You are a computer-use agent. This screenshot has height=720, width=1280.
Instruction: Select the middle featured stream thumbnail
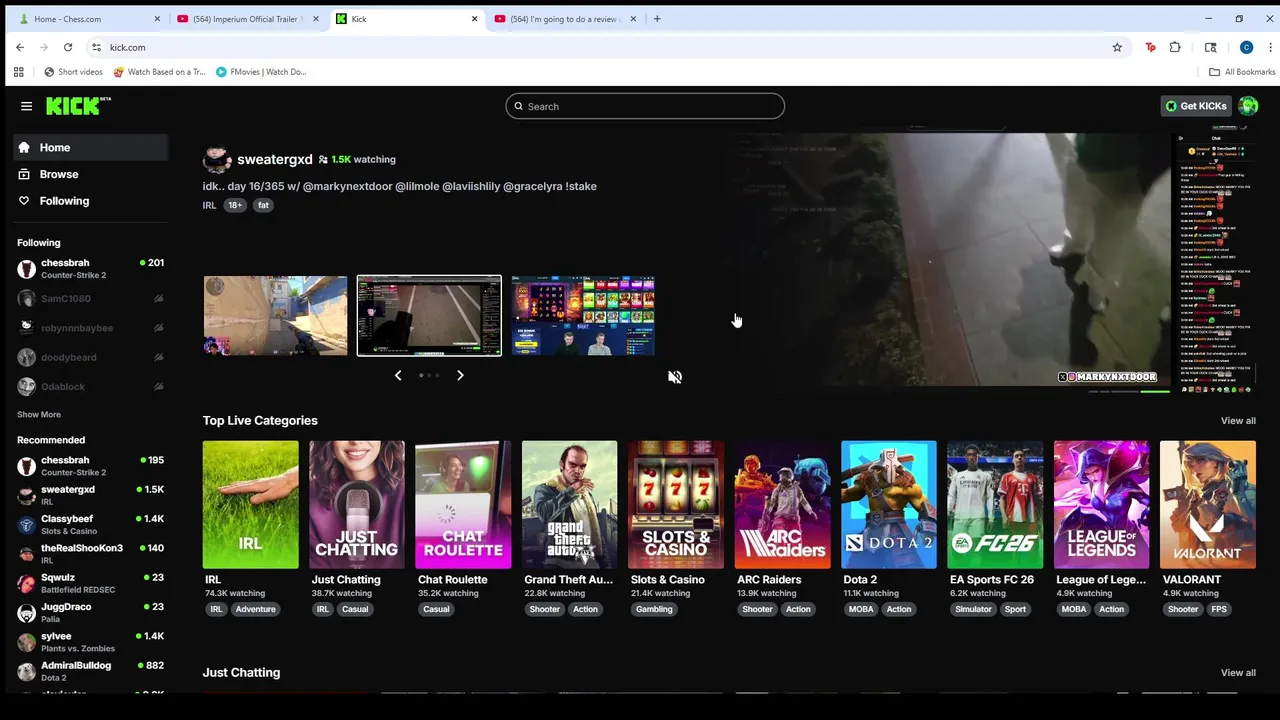429,316
